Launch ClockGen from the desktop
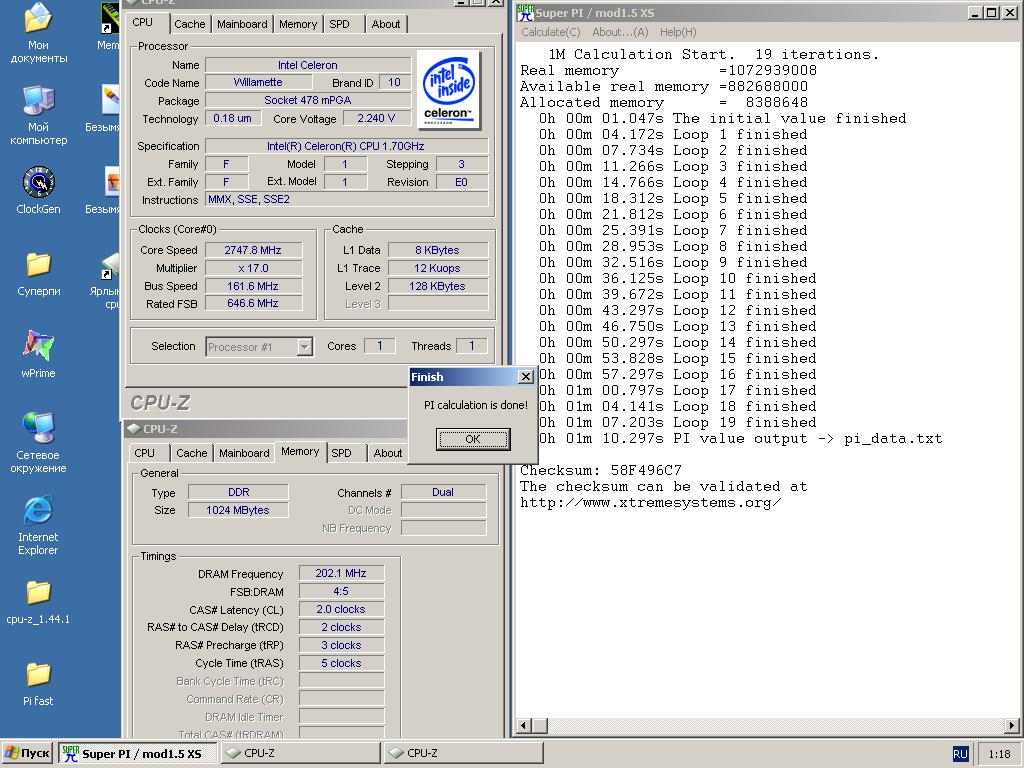The height and width of the screenshot is (768, 1024). click(x=38, y=191)
